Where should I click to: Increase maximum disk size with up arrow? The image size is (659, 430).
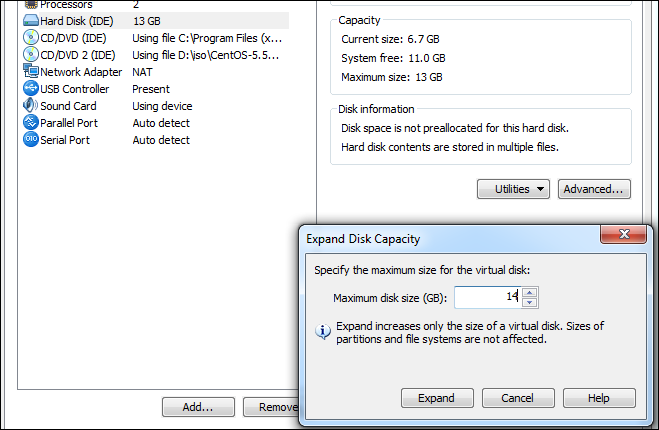pos(530,292)
